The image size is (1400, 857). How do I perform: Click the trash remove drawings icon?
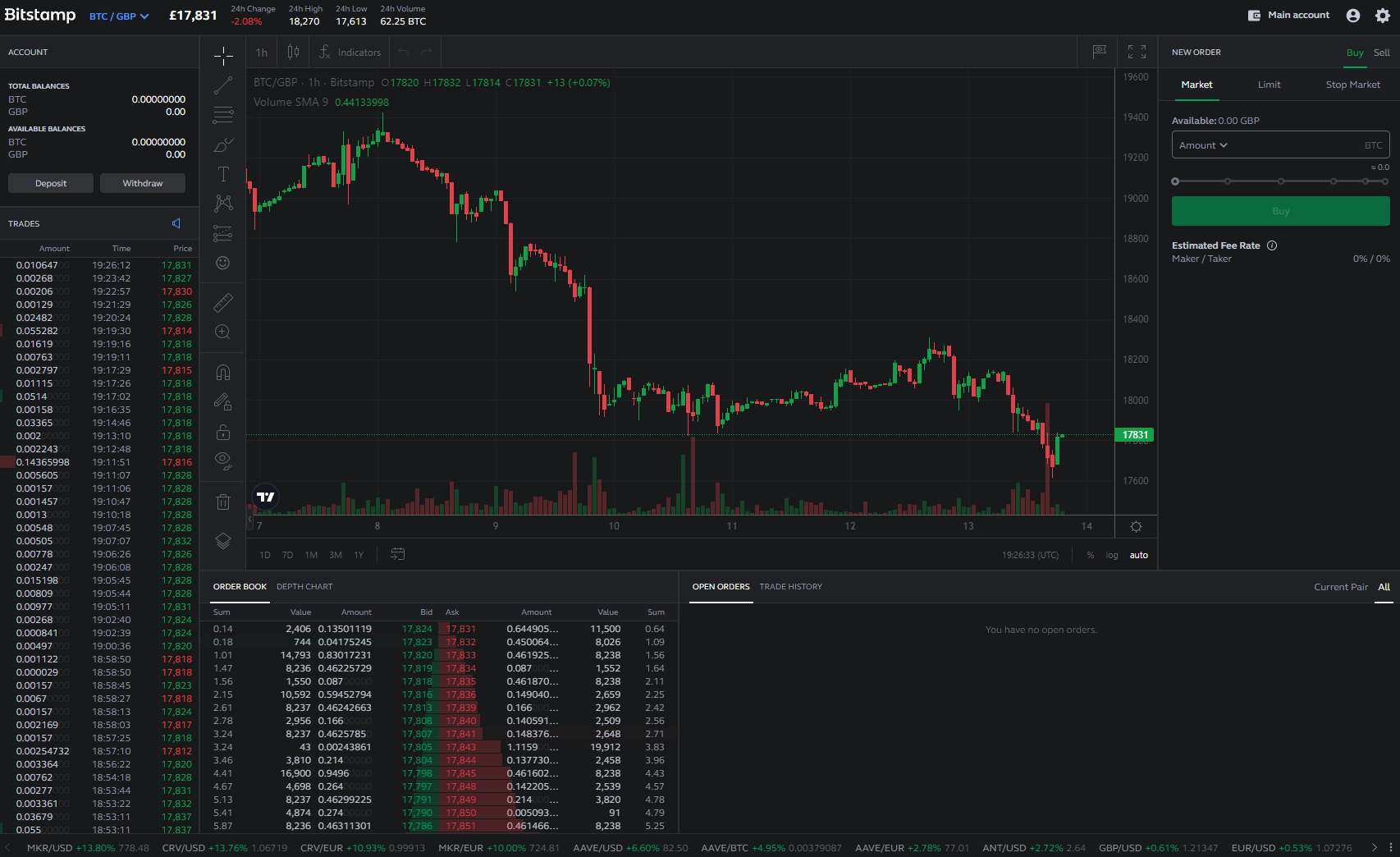pos(223,502)
